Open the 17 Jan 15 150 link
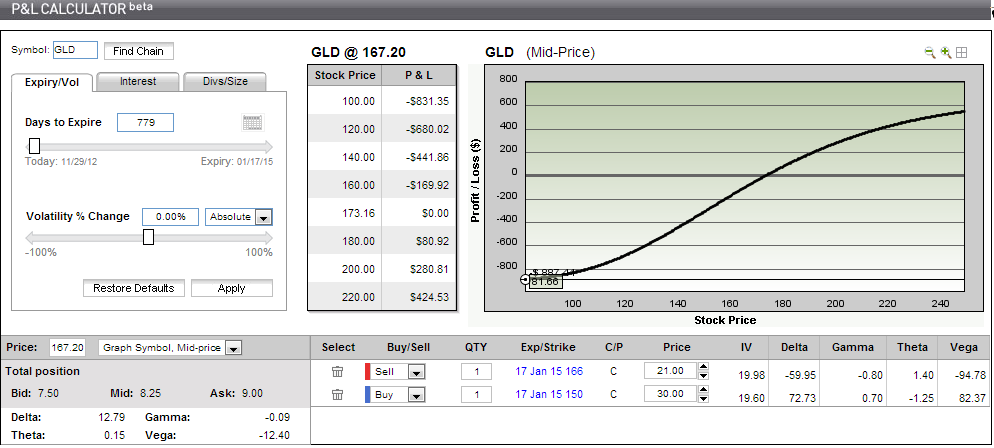The height and width of the screenshot is (448, 994). [x=549, y=394]
